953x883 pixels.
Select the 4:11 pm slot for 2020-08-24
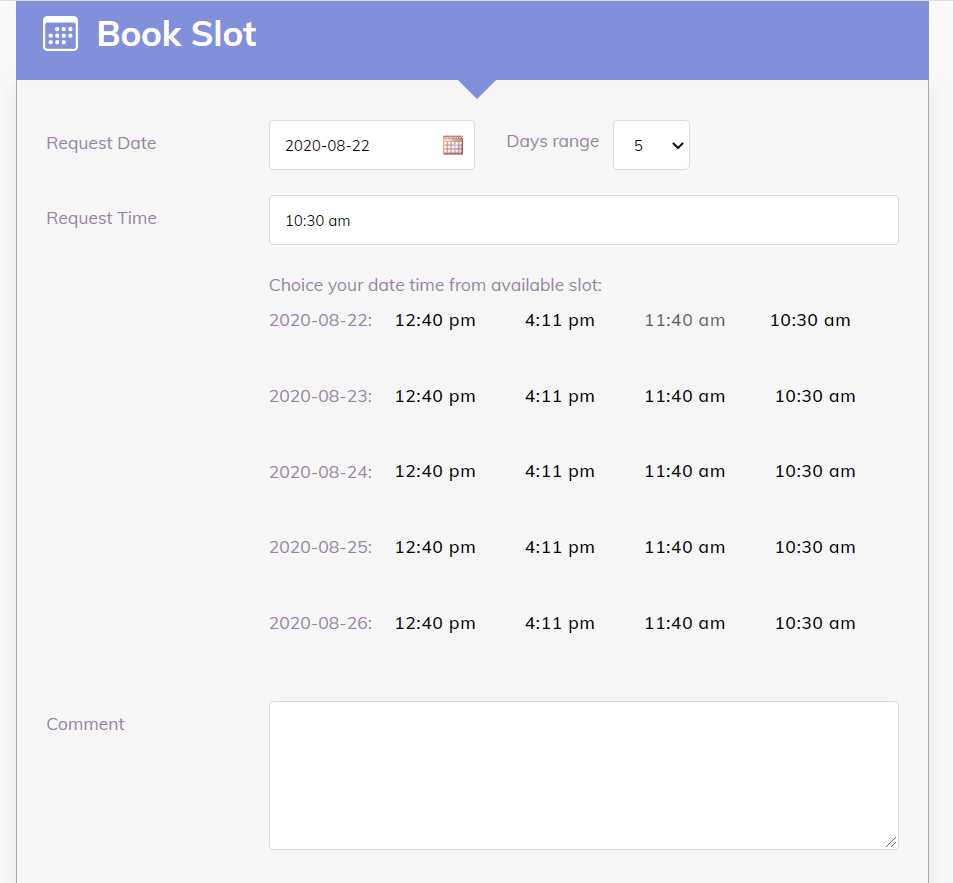click(559, 471)
